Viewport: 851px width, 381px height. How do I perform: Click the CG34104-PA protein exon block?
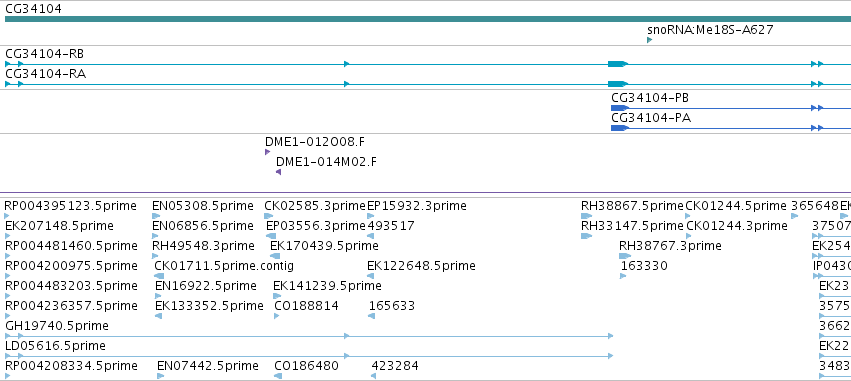[619, 128]
